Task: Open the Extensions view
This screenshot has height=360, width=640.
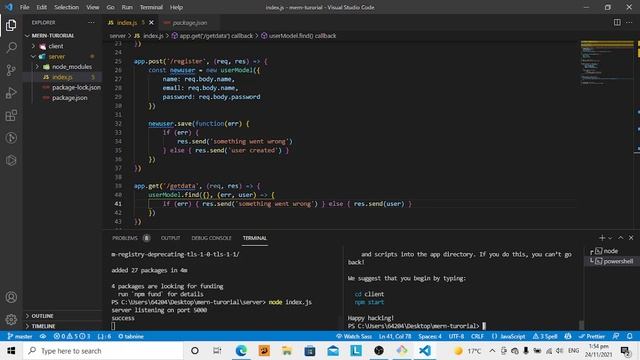Action: point(11,116)
